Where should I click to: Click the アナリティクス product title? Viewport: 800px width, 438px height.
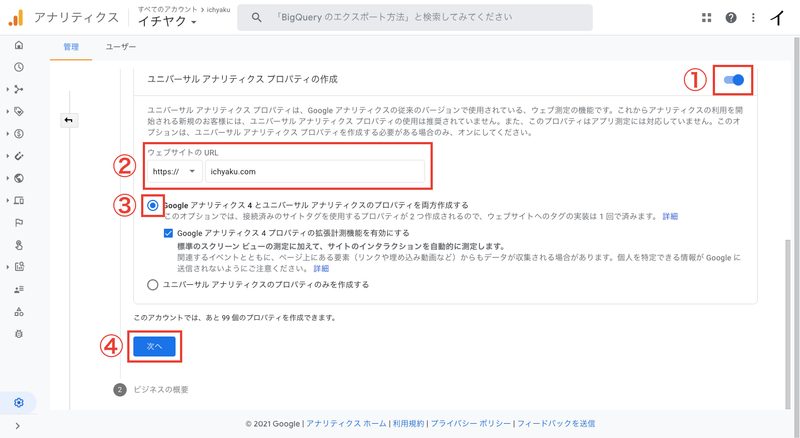point(77,17)
